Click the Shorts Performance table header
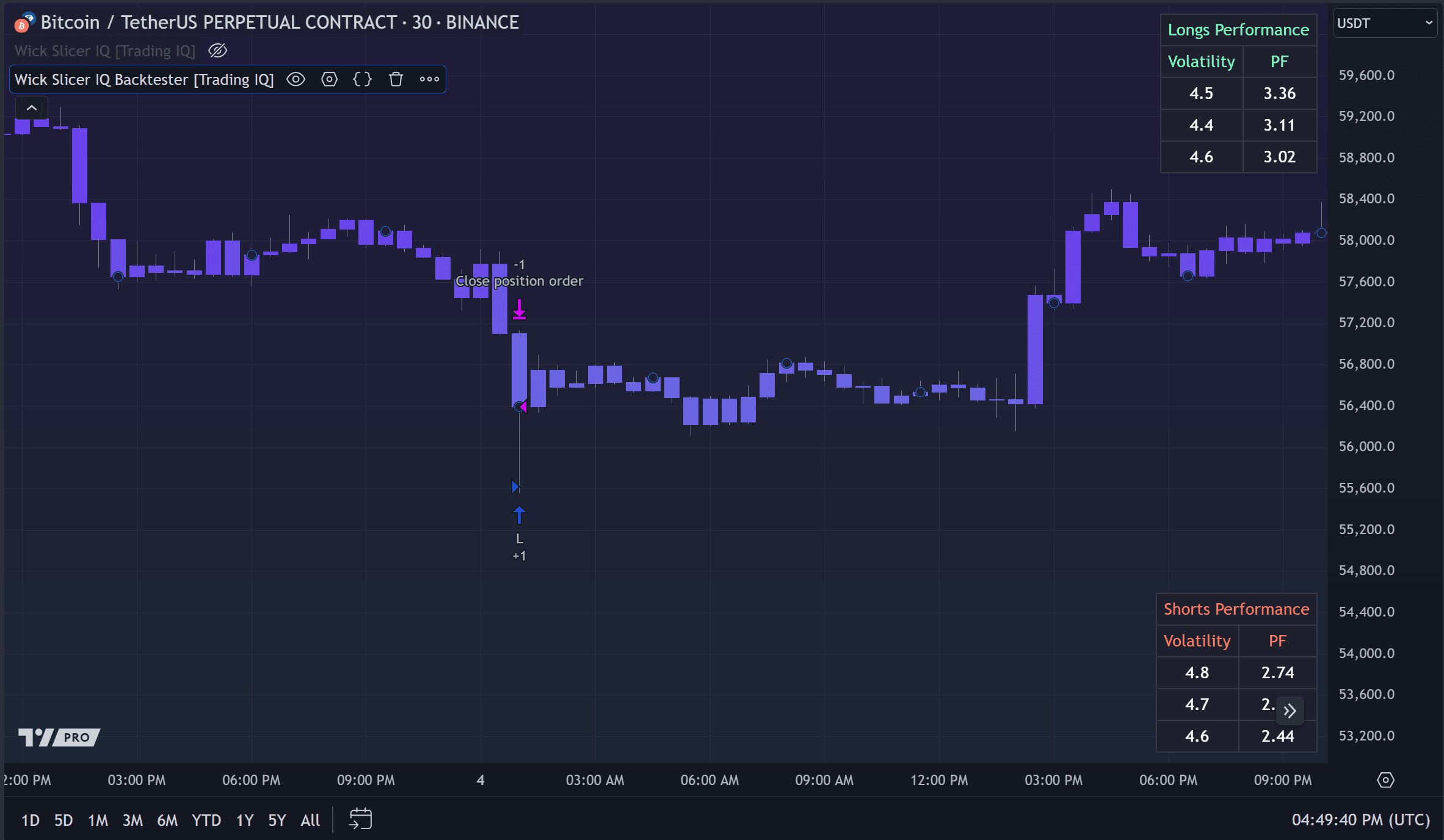 (1236, 609)
